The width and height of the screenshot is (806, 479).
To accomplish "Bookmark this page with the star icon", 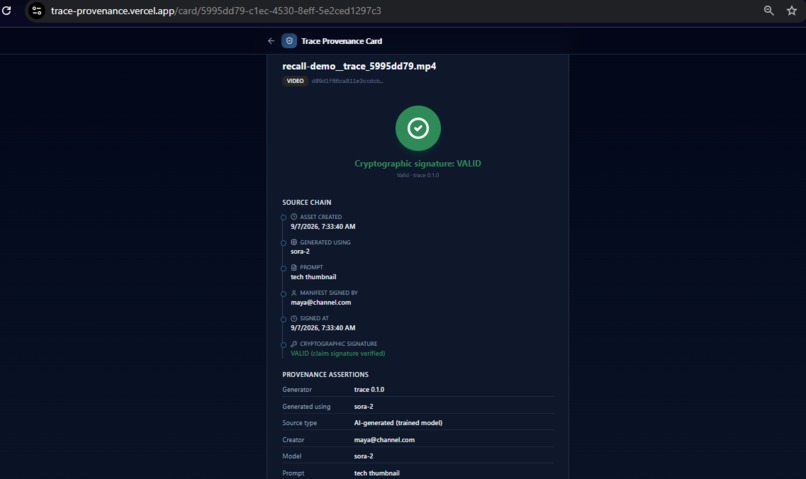I will pos(792,10).
